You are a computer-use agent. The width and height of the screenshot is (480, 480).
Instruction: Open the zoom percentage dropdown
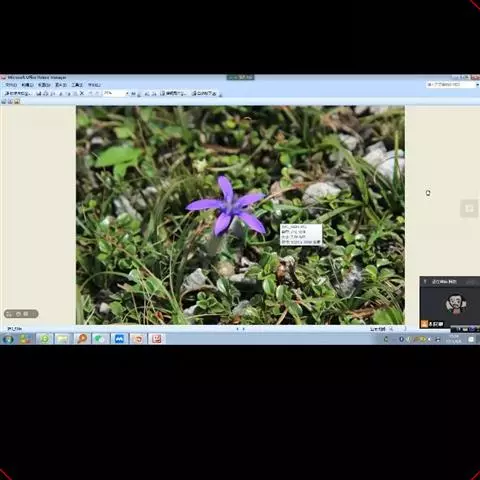127,94
